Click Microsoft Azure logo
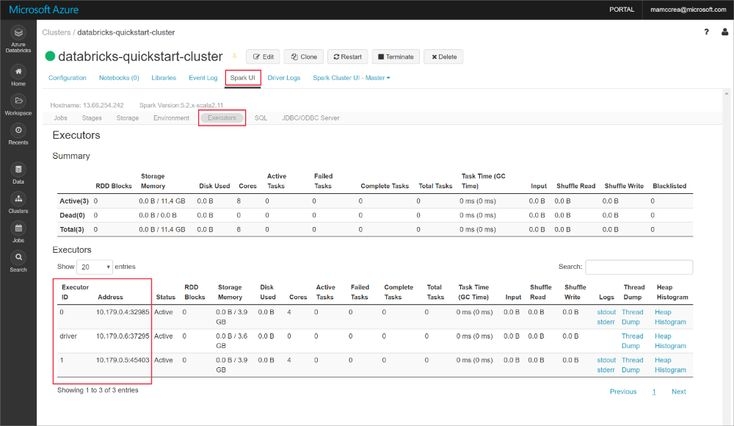This screenshot has width=734, height=426. point(44,9)
